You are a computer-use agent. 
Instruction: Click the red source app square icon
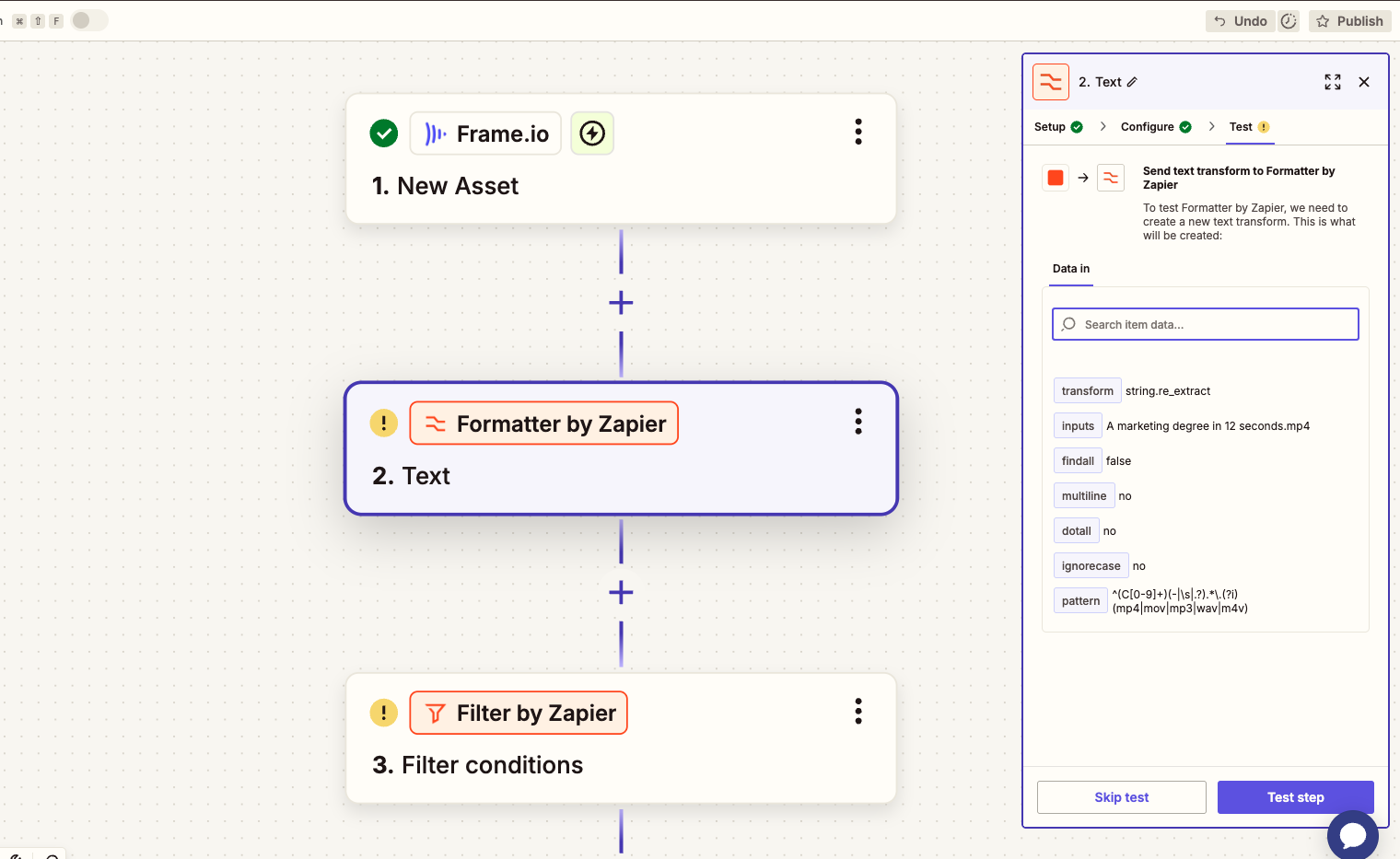coord(1056,178)
